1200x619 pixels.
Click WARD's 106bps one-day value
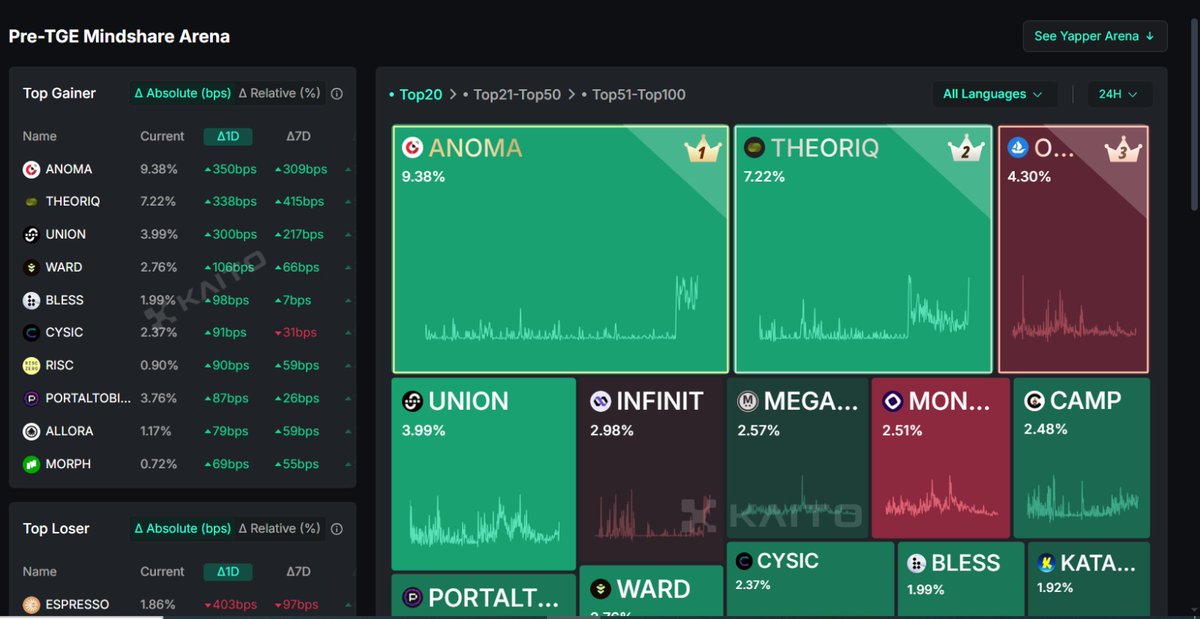click(x=230, y=268)
